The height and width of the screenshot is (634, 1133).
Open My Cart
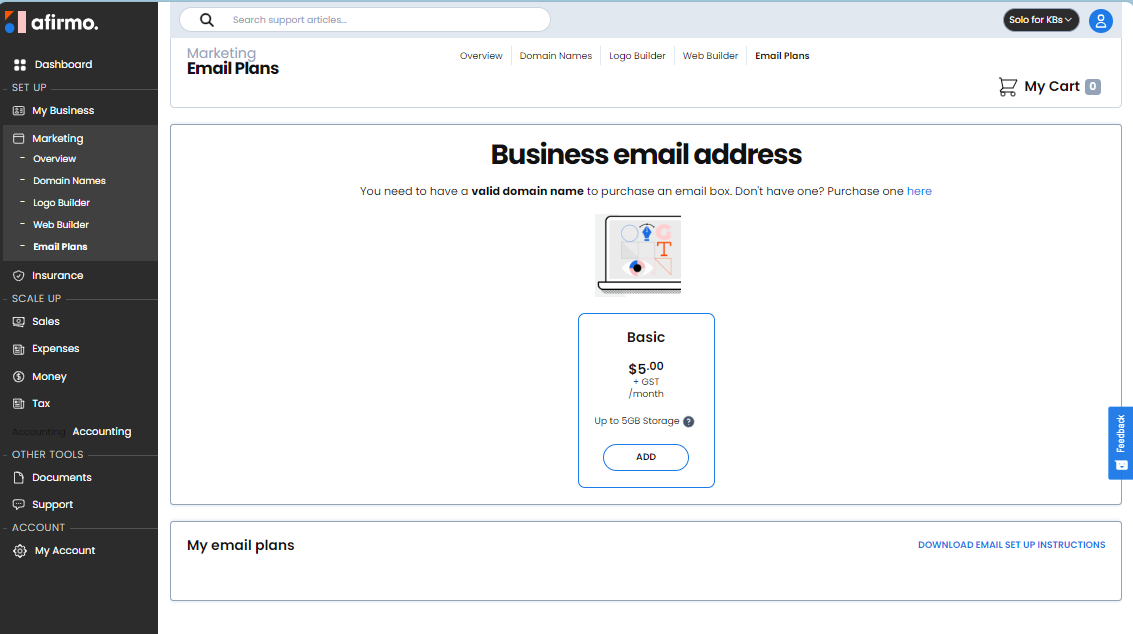click(x=1051, y=87)
